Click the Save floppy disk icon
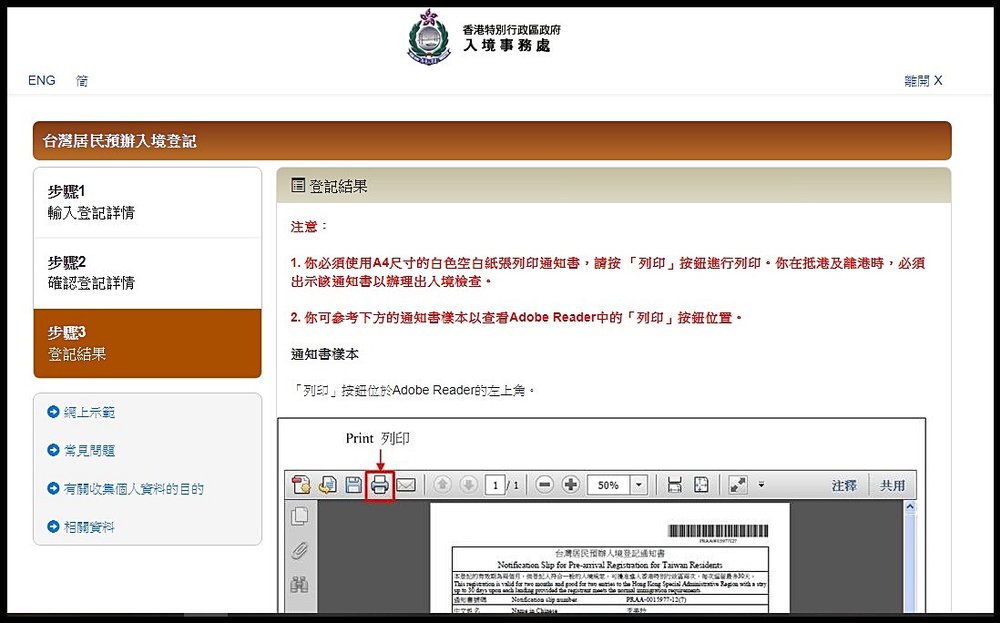Screen dimensions: 1000x623 353,485
